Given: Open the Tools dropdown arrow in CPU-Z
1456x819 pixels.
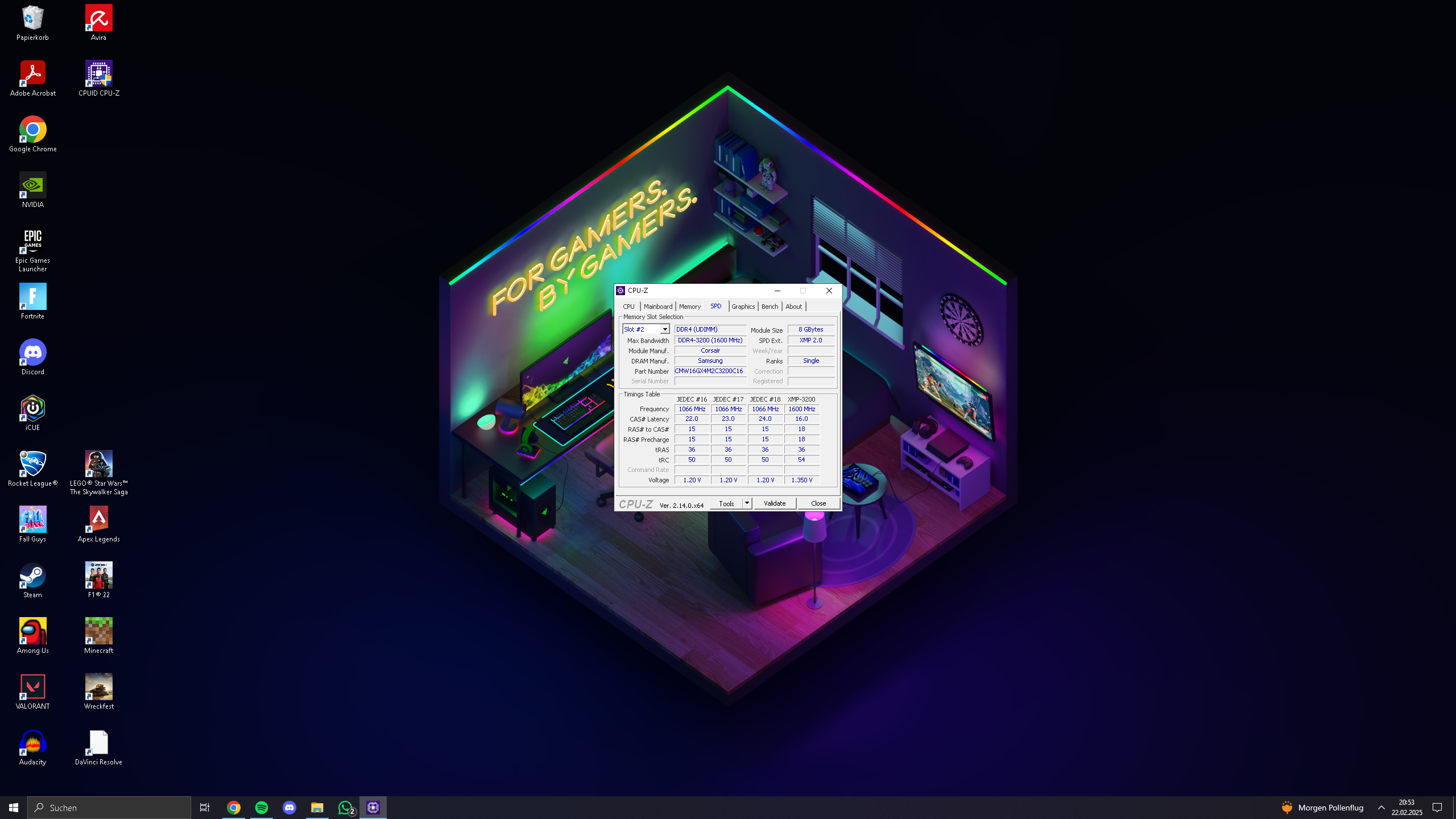Looking at the screenshot, I should [747, 503].
